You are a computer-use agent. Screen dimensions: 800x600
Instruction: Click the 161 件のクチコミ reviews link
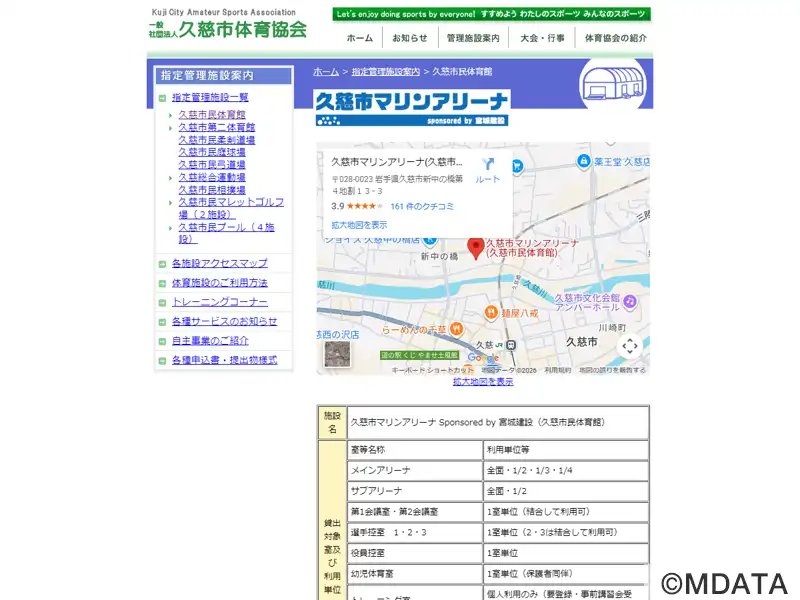422,206
